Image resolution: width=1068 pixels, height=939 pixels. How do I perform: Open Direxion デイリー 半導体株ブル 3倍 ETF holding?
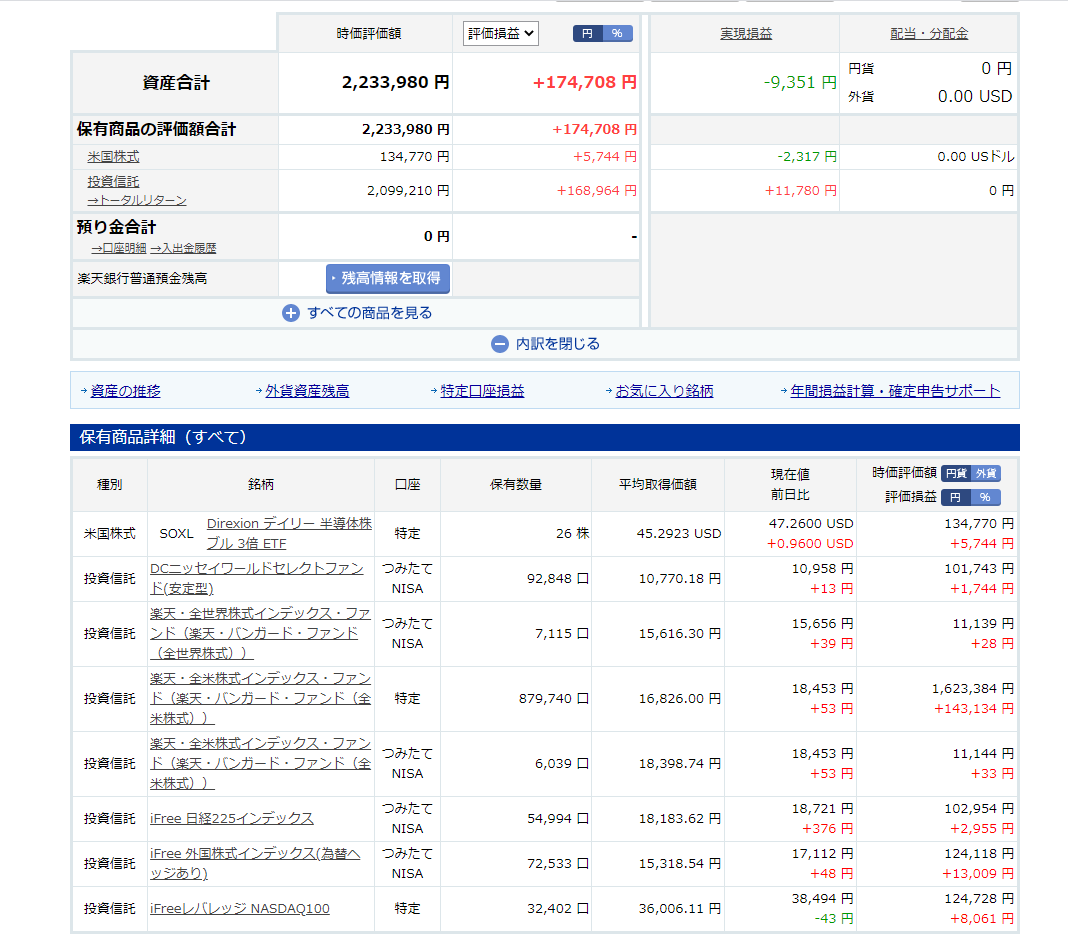(x=289, y=533)
